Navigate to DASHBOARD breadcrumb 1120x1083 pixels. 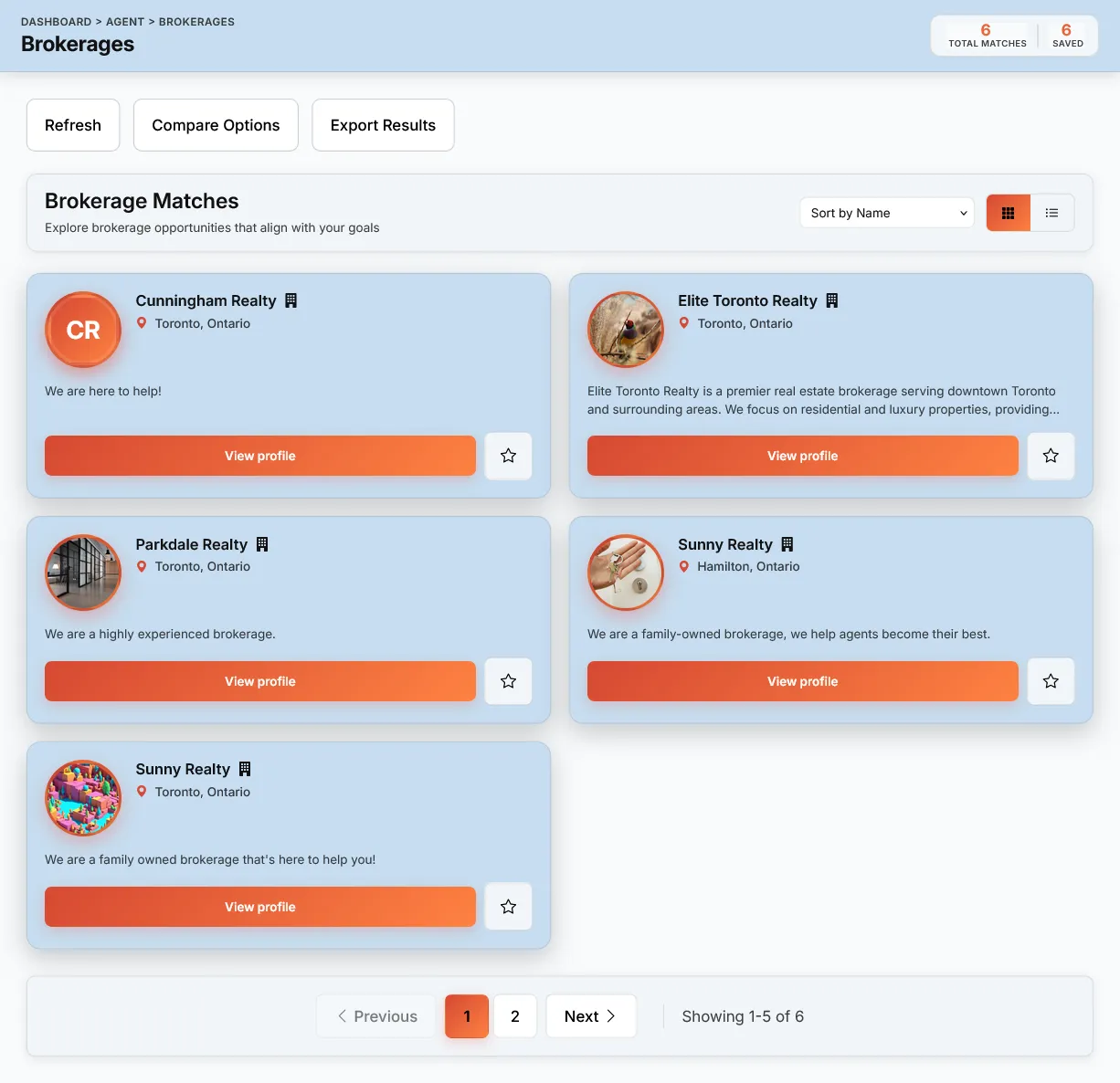(56, 22)
